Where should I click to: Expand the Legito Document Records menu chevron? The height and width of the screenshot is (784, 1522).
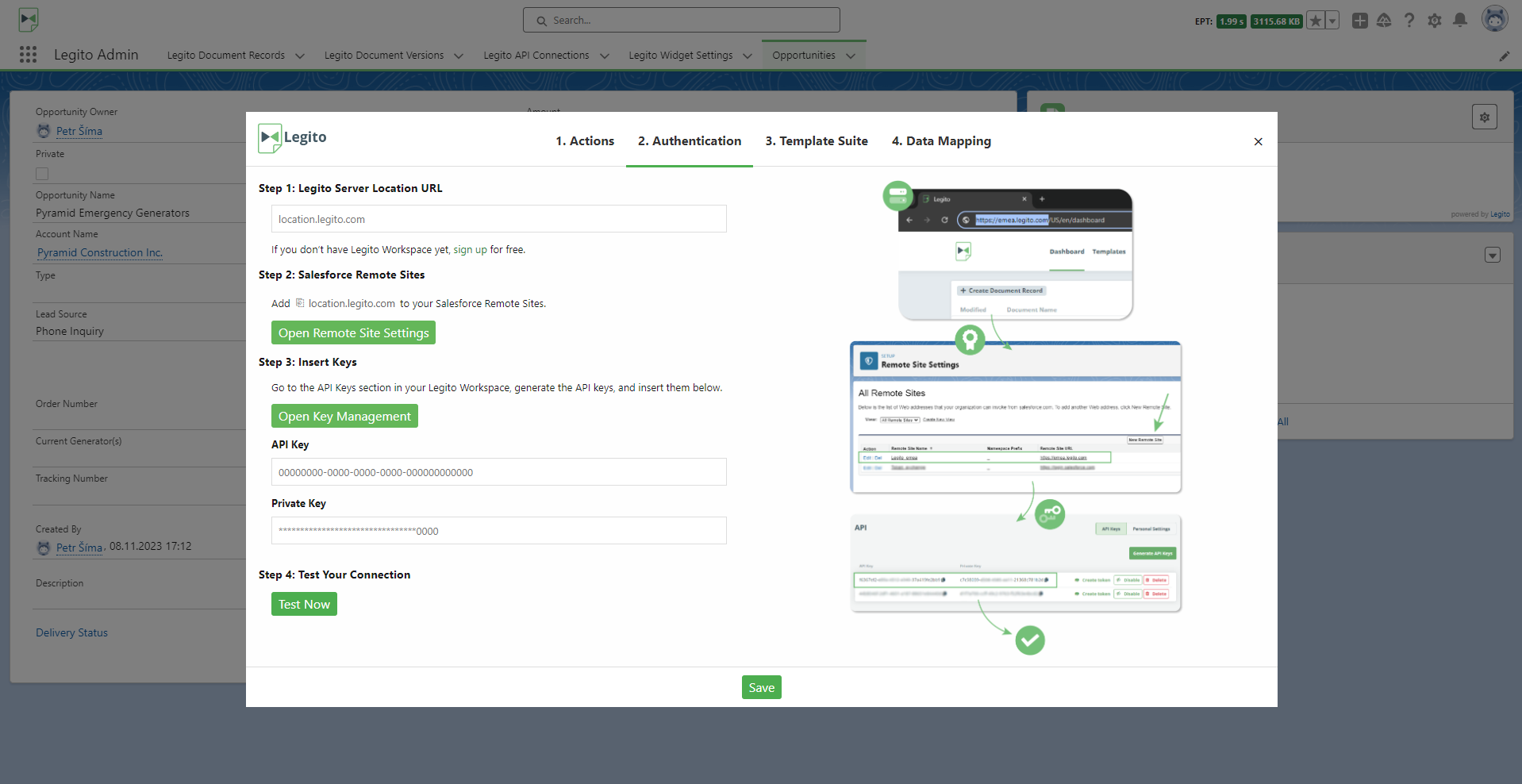click(x=300, y=56)
